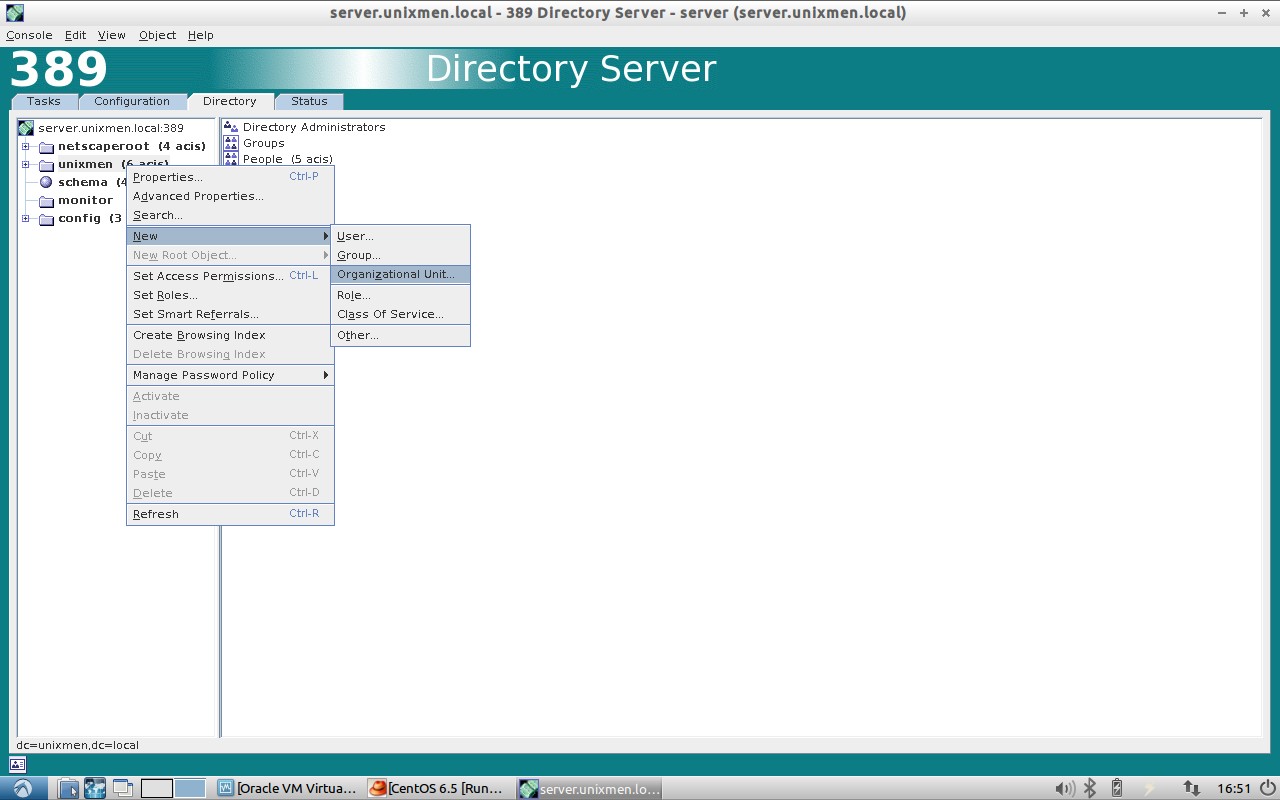Select the Groups entry text
The image size is (1280, 800).
(x=264, y=143)
